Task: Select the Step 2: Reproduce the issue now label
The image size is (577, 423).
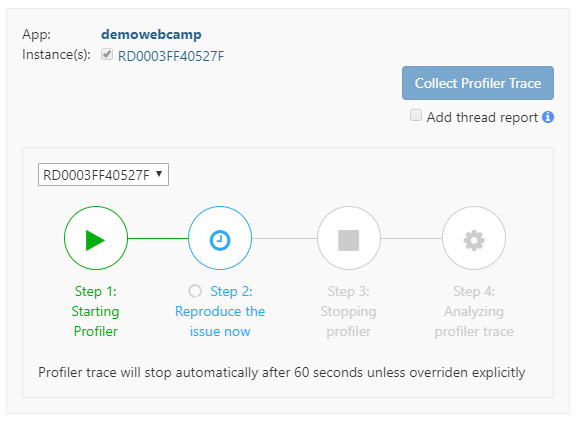Action: point(220,311)
